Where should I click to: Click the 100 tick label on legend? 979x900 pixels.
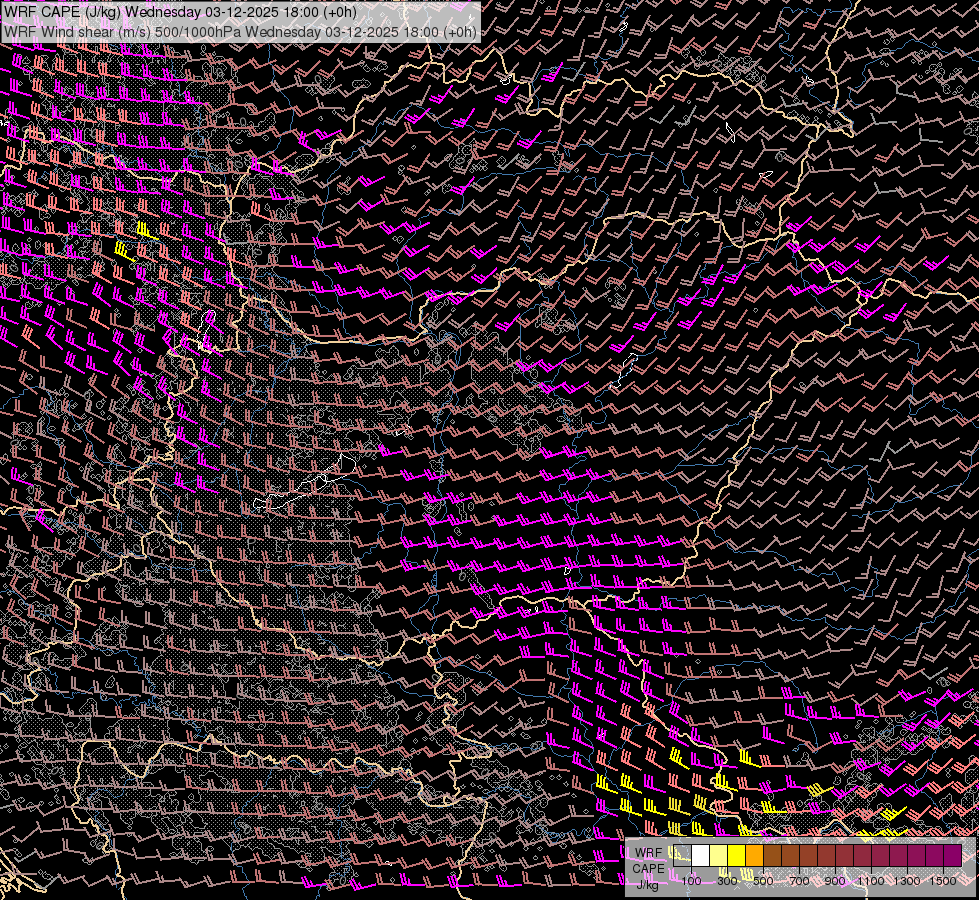point(691,880)
